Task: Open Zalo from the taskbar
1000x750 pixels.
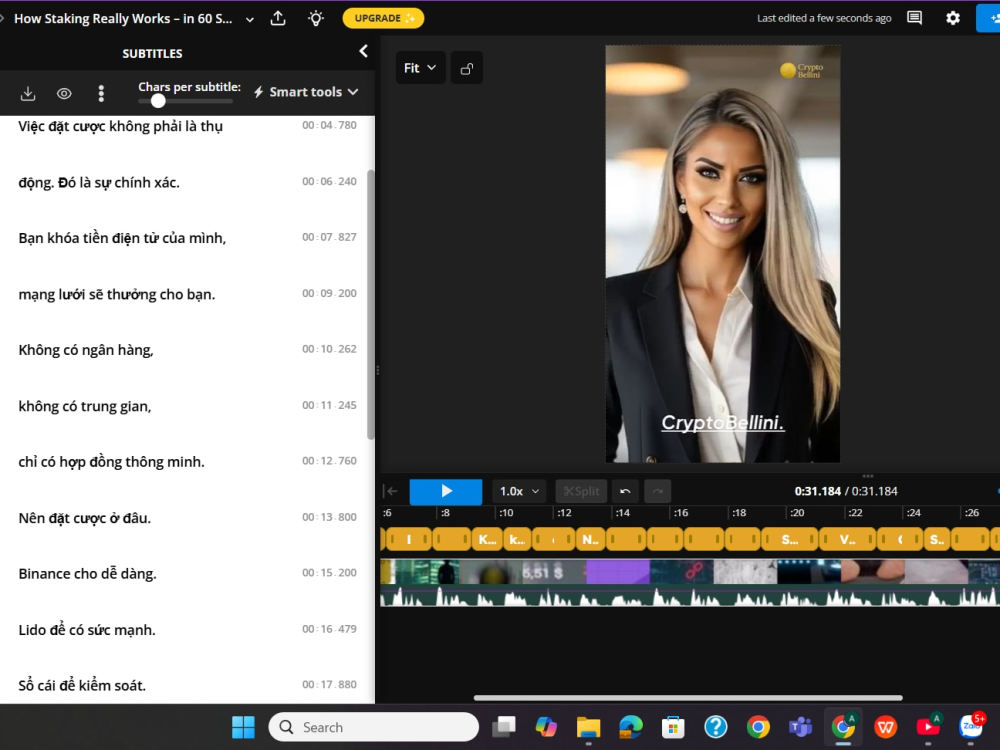Action: coord(971,726)
